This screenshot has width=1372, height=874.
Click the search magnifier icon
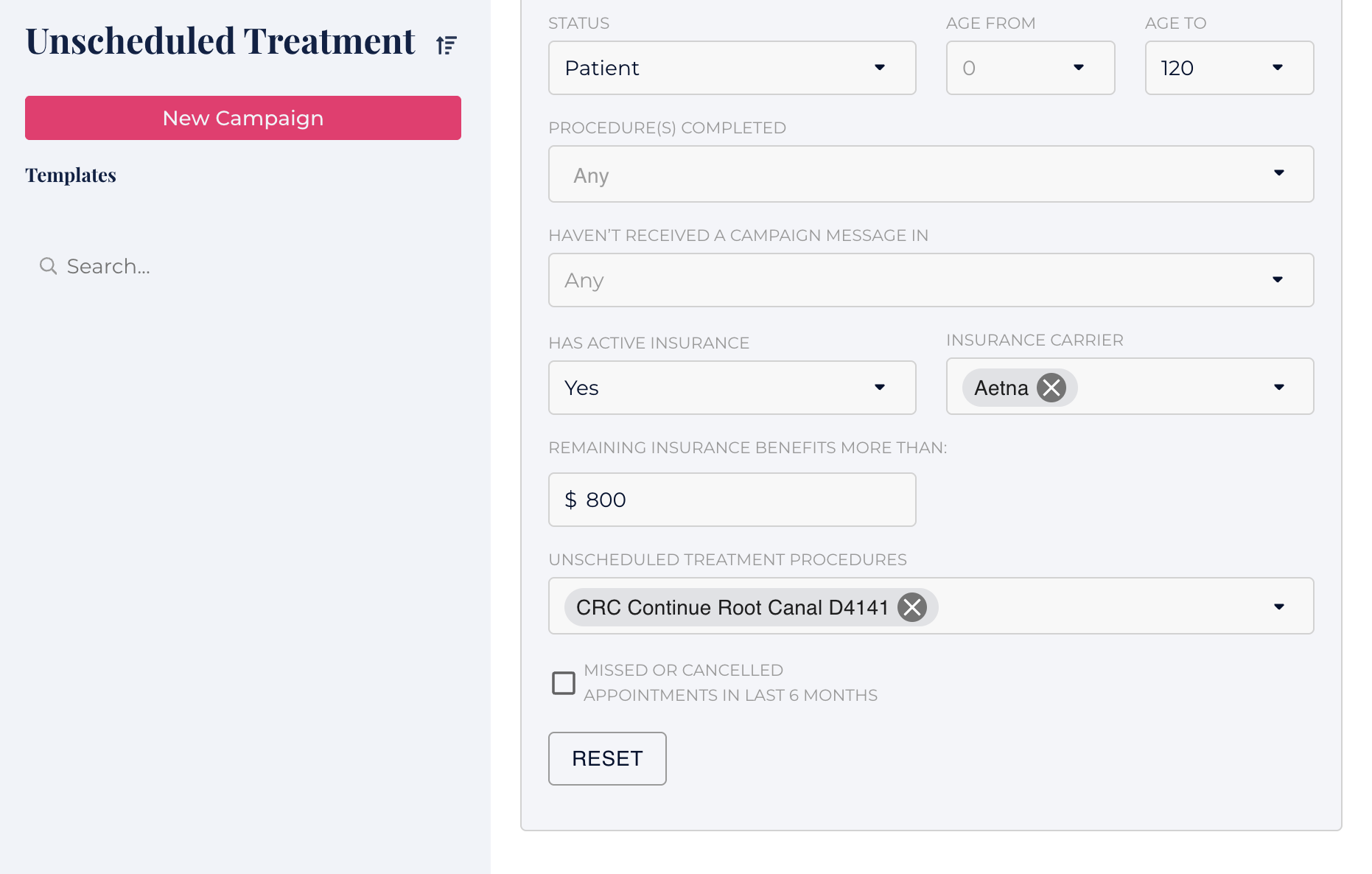pos(48,266)
